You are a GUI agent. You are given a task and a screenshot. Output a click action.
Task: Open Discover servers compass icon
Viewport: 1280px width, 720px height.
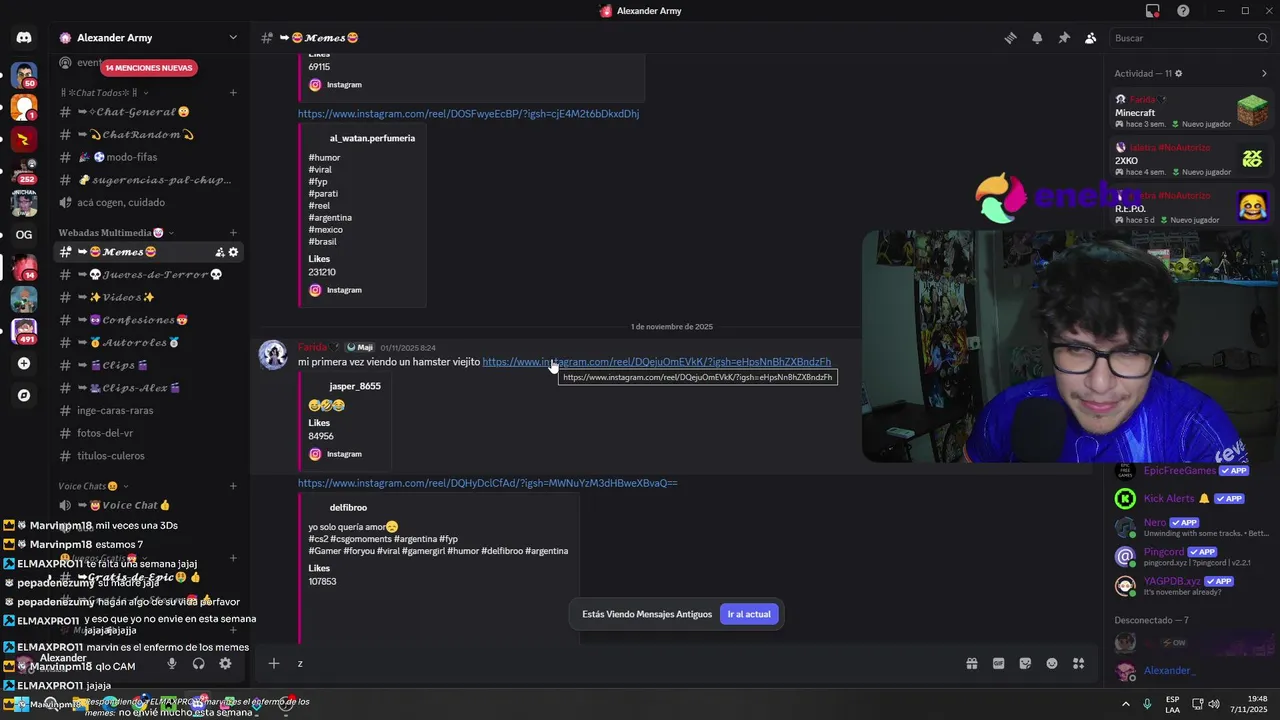point(24,395)
